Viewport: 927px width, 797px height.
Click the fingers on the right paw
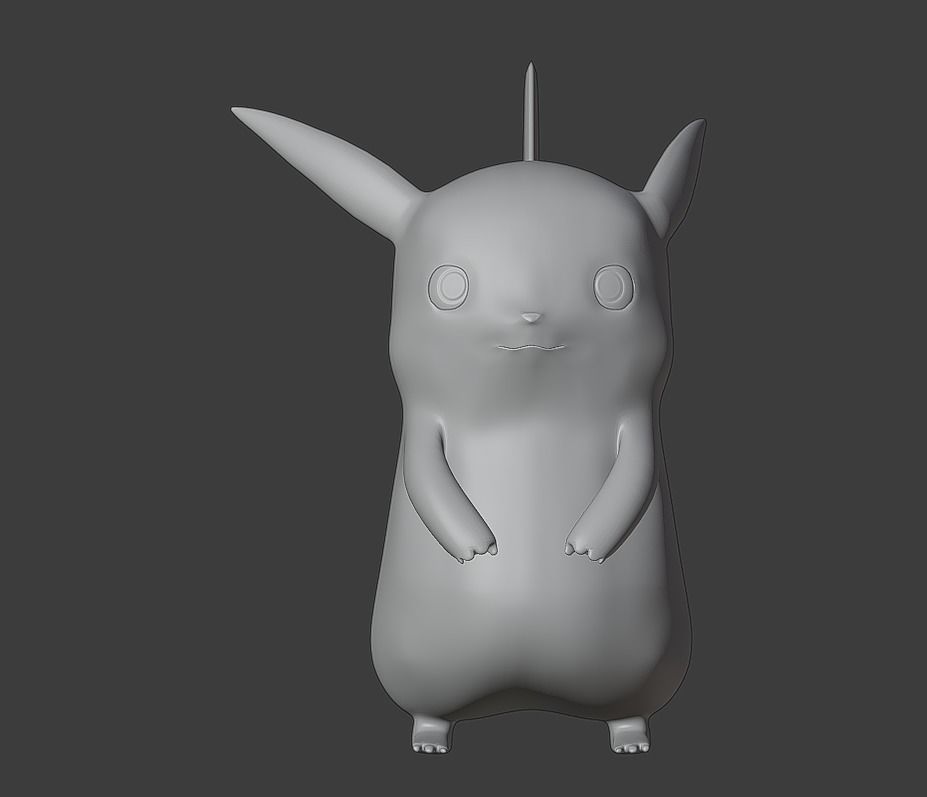click(586, 551)
